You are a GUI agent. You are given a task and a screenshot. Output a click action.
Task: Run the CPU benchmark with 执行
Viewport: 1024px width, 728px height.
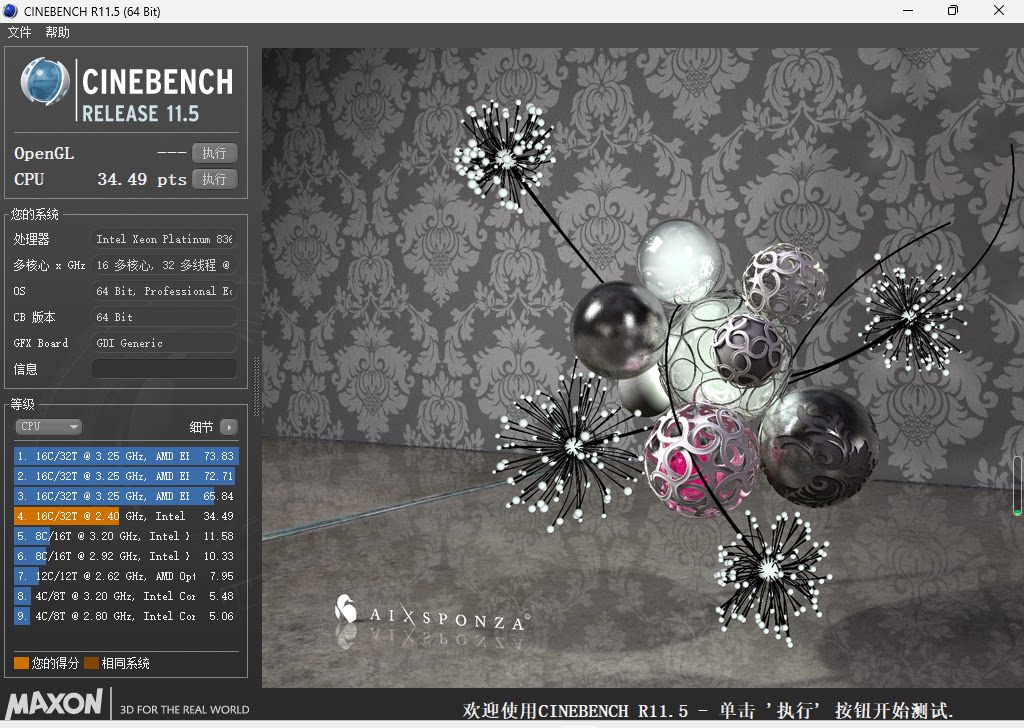[x=214, y=179]
